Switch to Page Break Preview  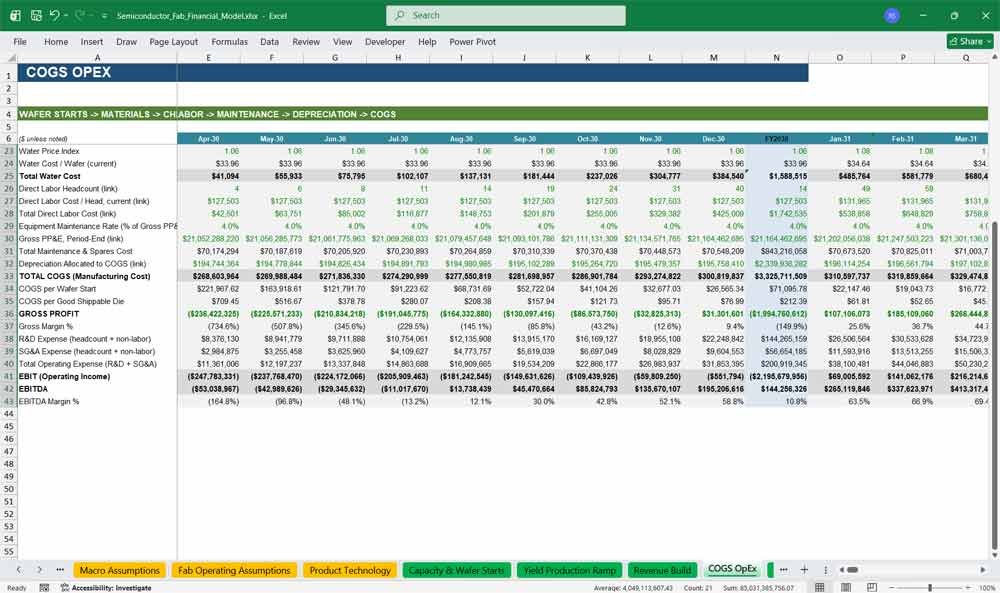pos(872,587)
